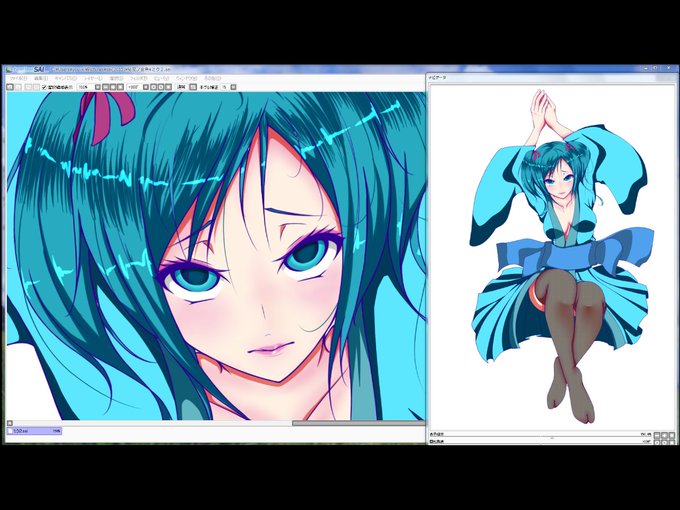Image resolution: width=680 pixels, height=510 pixels.
Task: Click the navigator reset zoom button
Action: [x=672, y=435]
